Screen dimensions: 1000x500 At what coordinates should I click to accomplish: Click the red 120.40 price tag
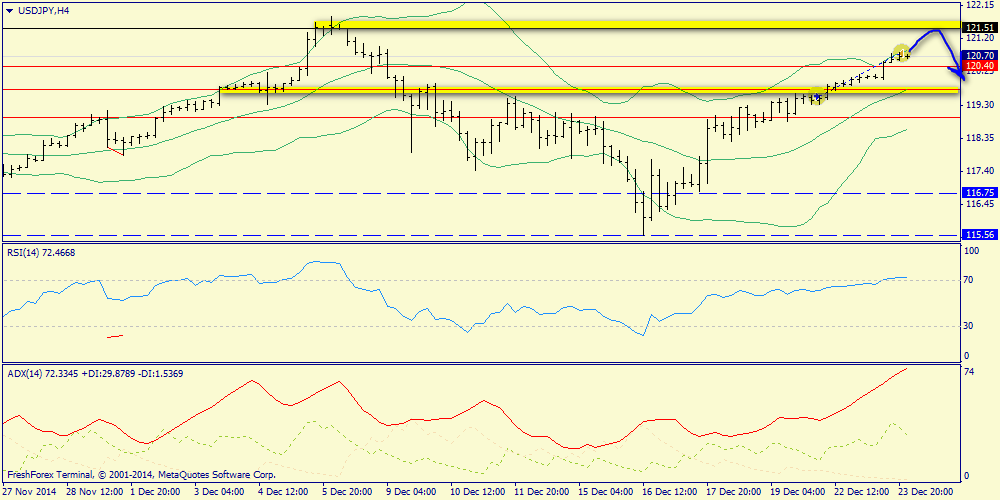click(979, 66)
